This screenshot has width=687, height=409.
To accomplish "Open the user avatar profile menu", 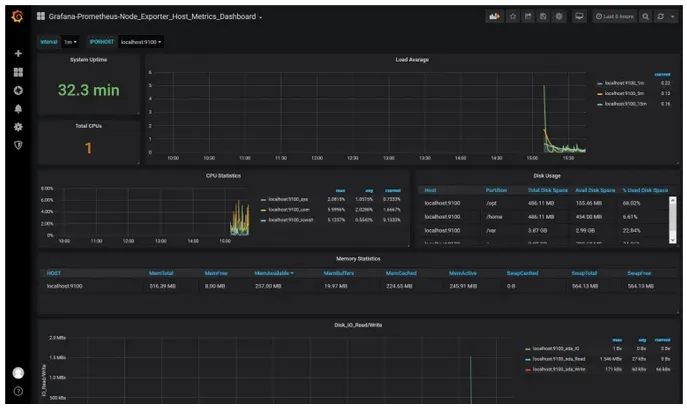I will (x=18, y=373).
